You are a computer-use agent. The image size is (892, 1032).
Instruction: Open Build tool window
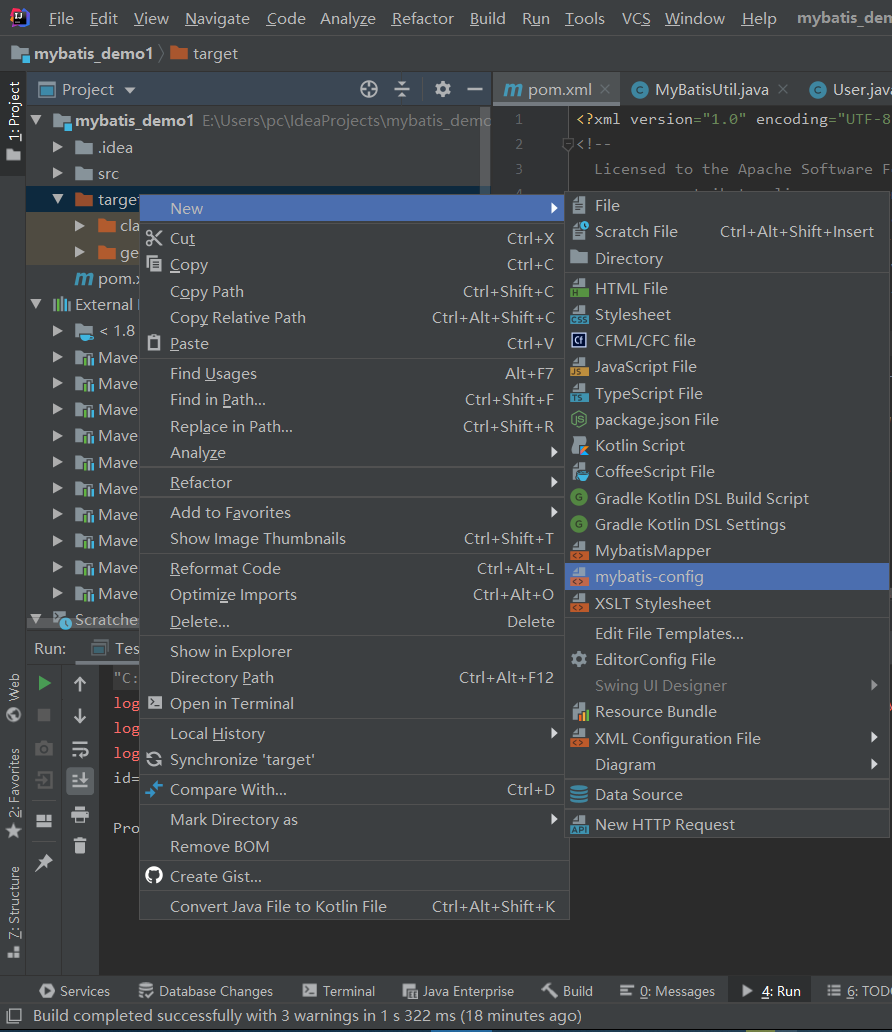[x=567, y=991]
